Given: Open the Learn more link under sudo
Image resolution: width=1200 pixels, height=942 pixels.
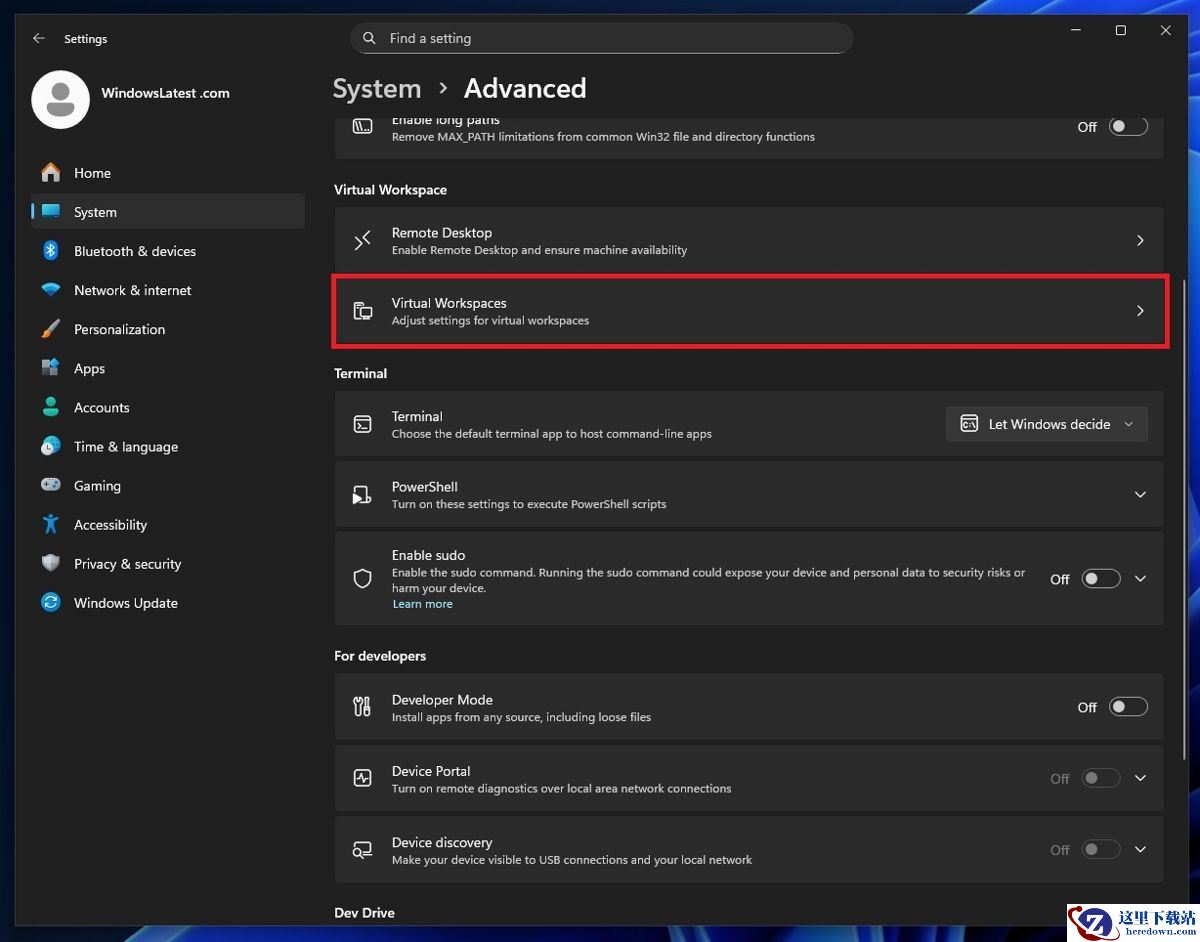Looking at the screenshot, I should click(422, 604).
